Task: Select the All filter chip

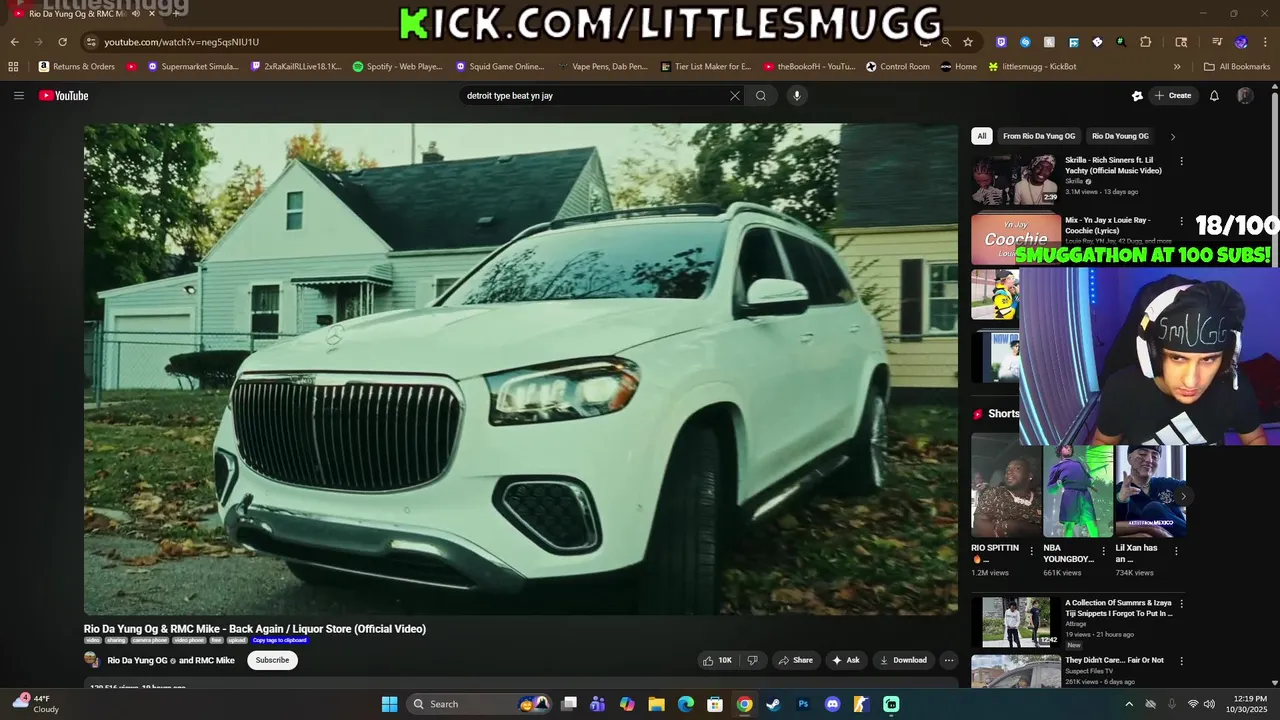Action: pos(982,136)
